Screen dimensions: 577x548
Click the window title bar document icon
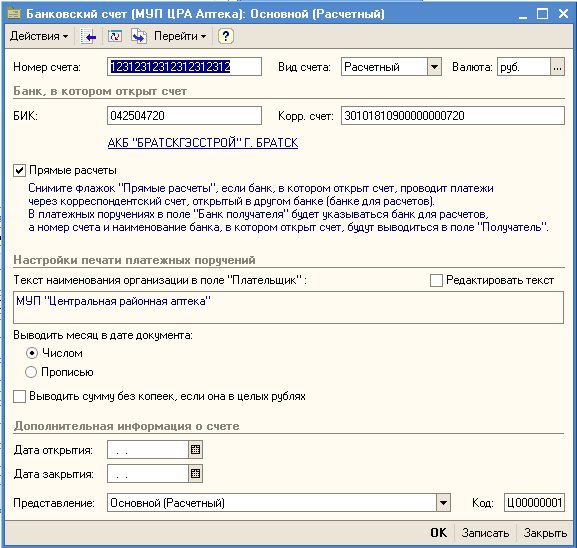pos(14,14)
